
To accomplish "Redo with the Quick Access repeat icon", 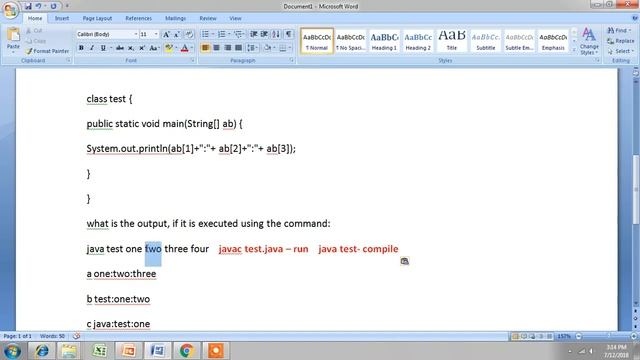I will point(53,6).
